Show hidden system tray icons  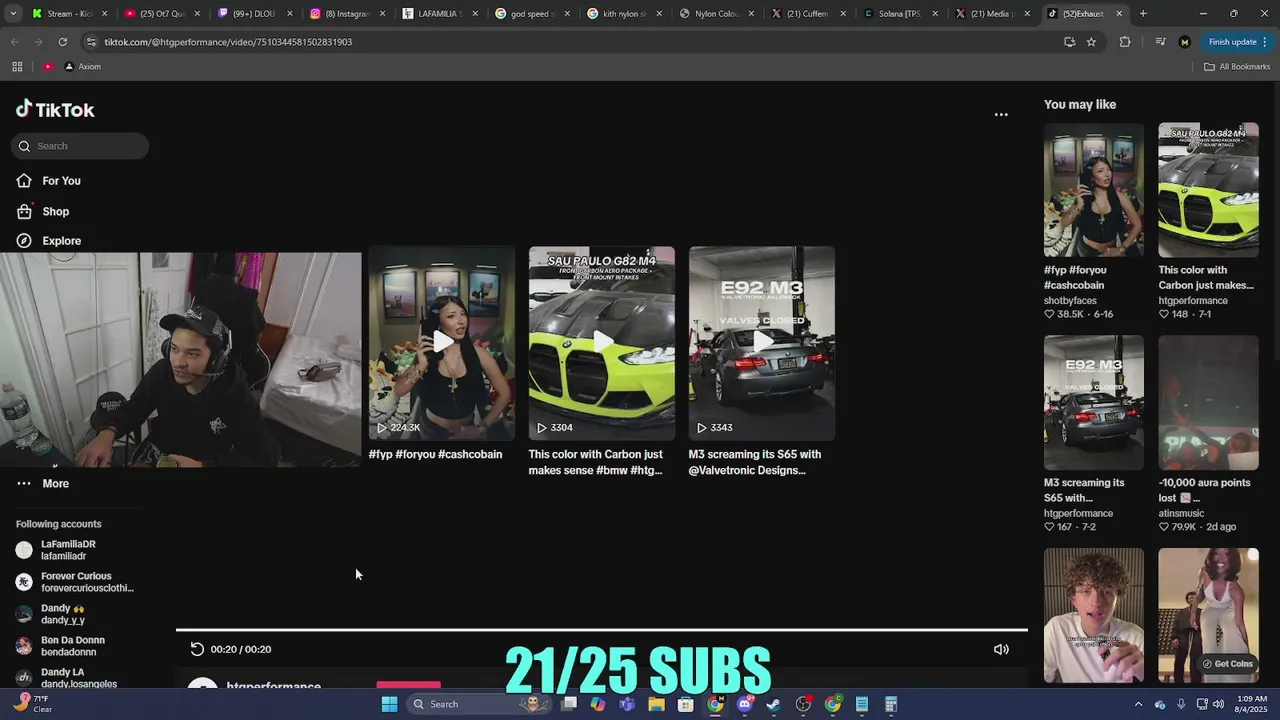(1138, 704)
